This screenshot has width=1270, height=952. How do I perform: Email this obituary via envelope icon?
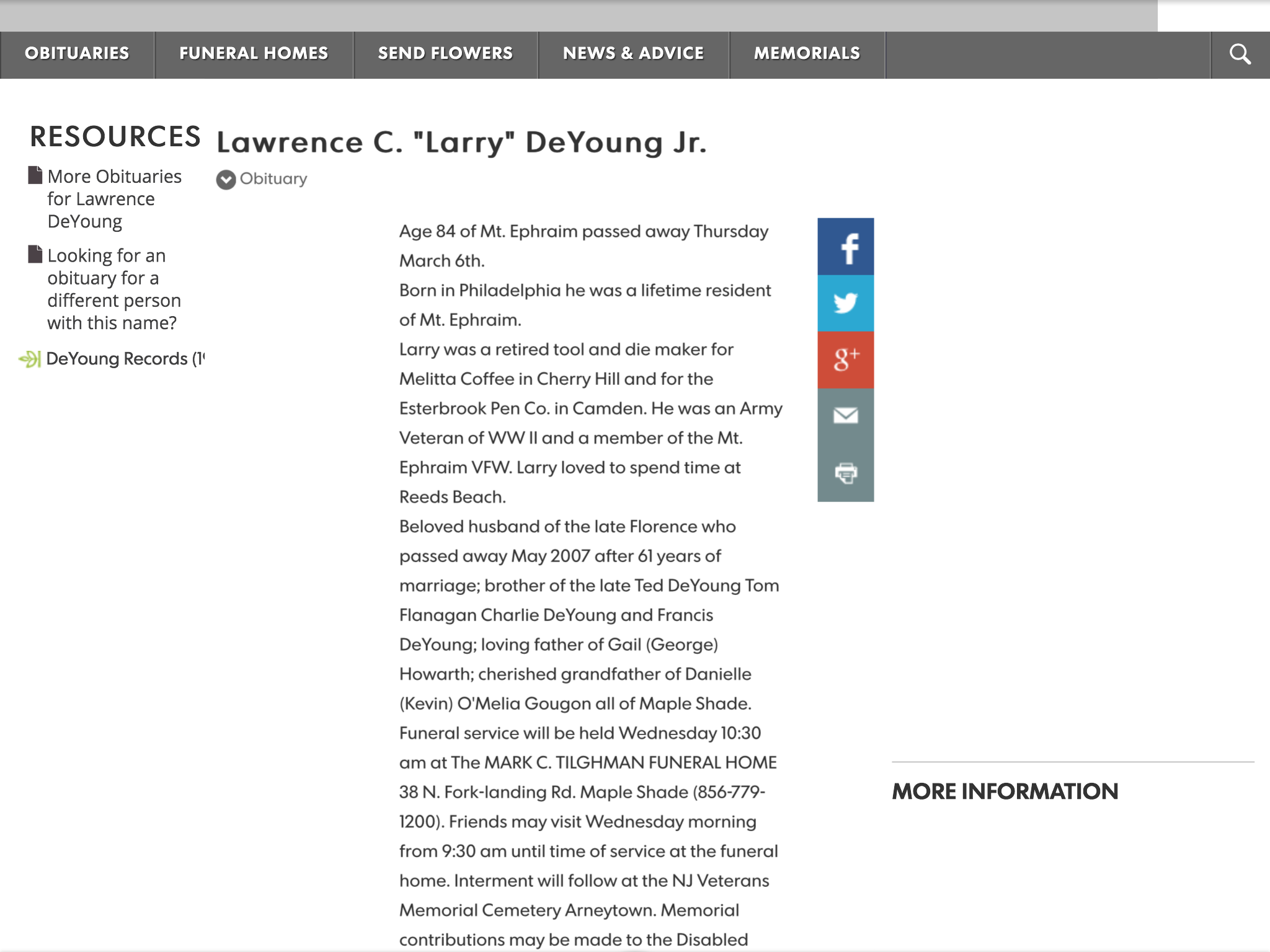[845, 416]
